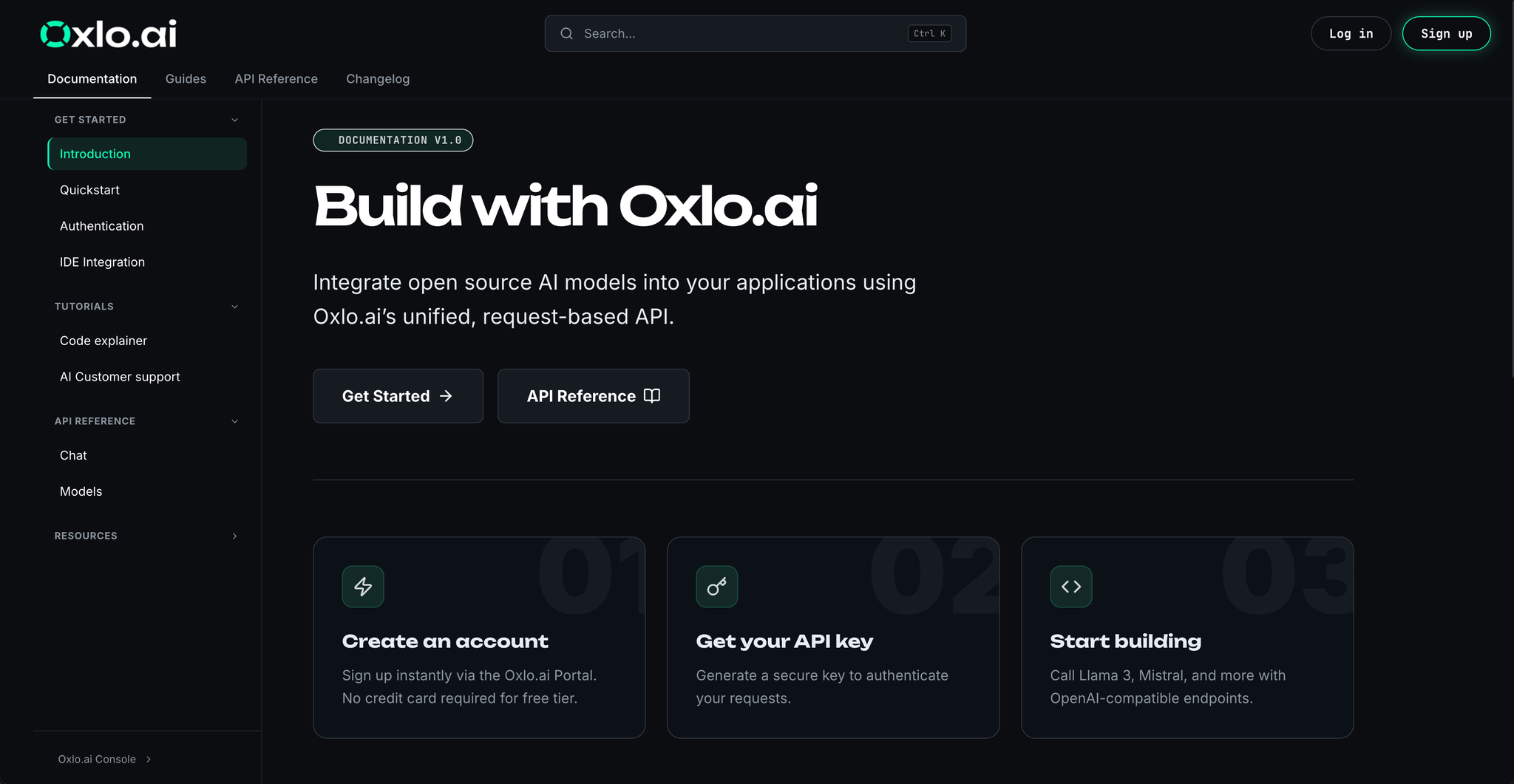Click the arrow icon inside the Get Started button
Viewport: 1514px width, 784px height.
coord(447,396)
